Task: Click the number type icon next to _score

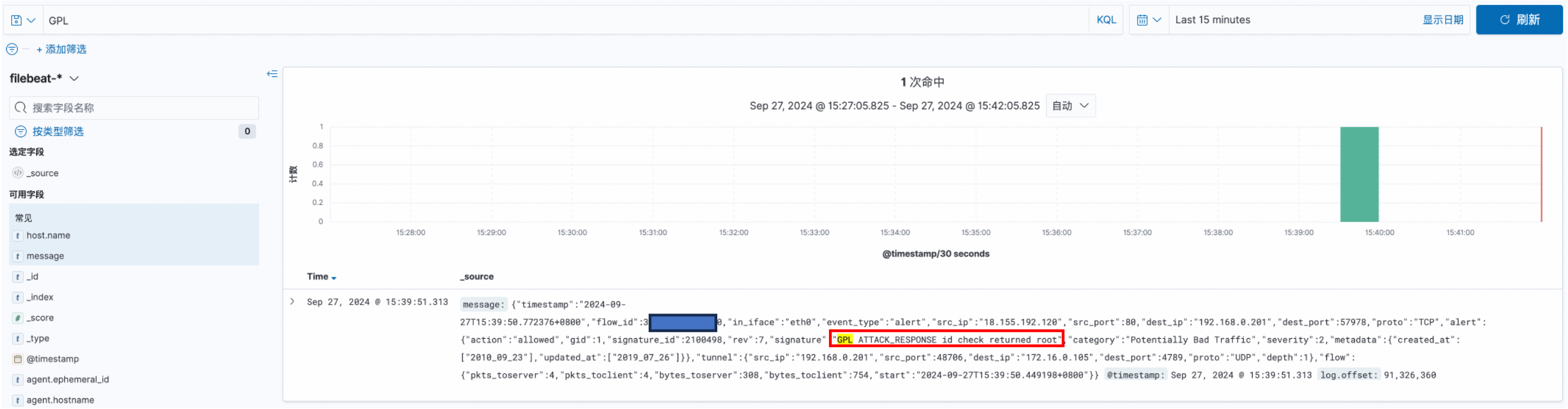Action: pos(18,318)
